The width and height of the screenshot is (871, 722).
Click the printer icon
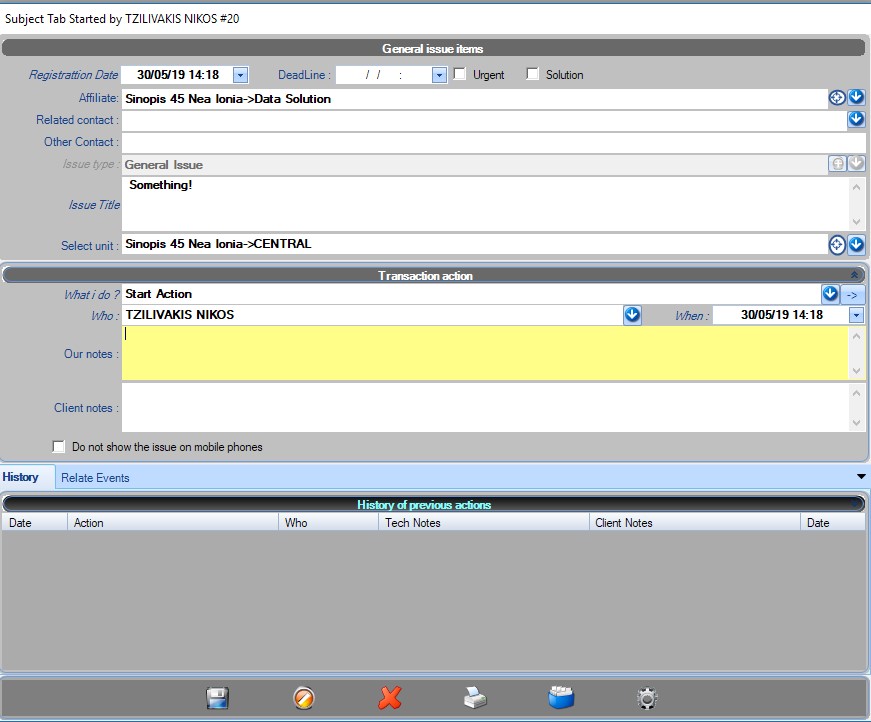point(475,698)
